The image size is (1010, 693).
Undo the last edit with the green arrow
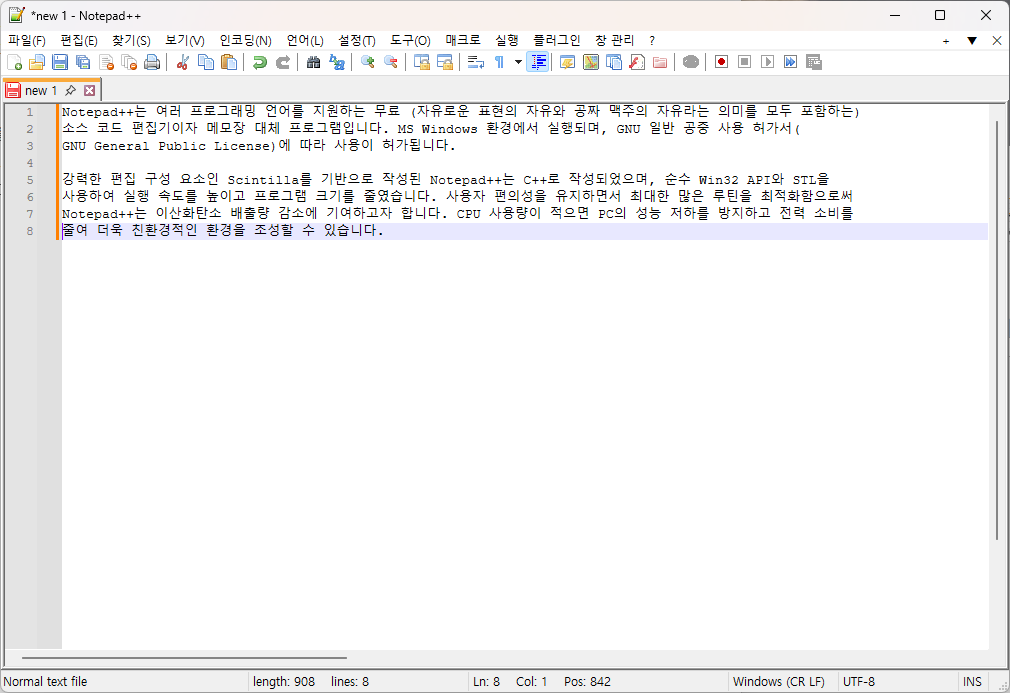pyautogui.click(x=260, y=62)
